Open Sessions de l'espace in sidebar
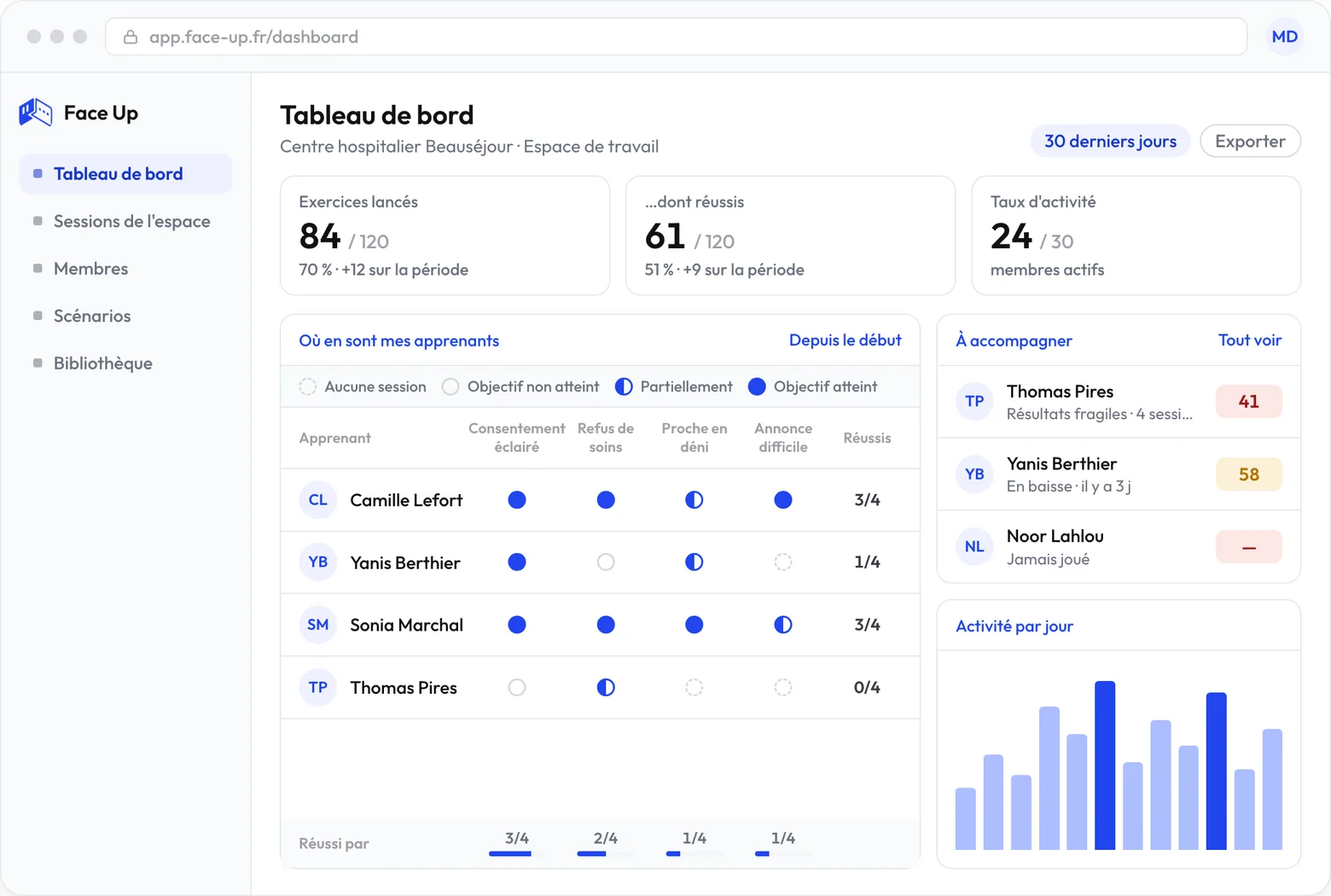 tap(125, 221)
